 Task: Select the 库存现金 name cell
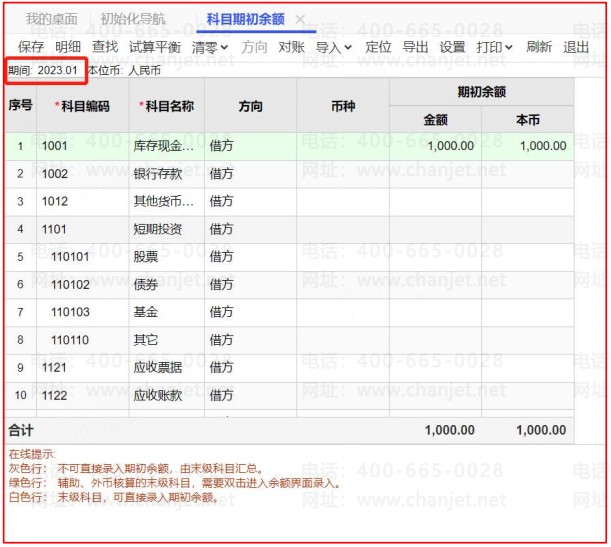click(167, 146)
